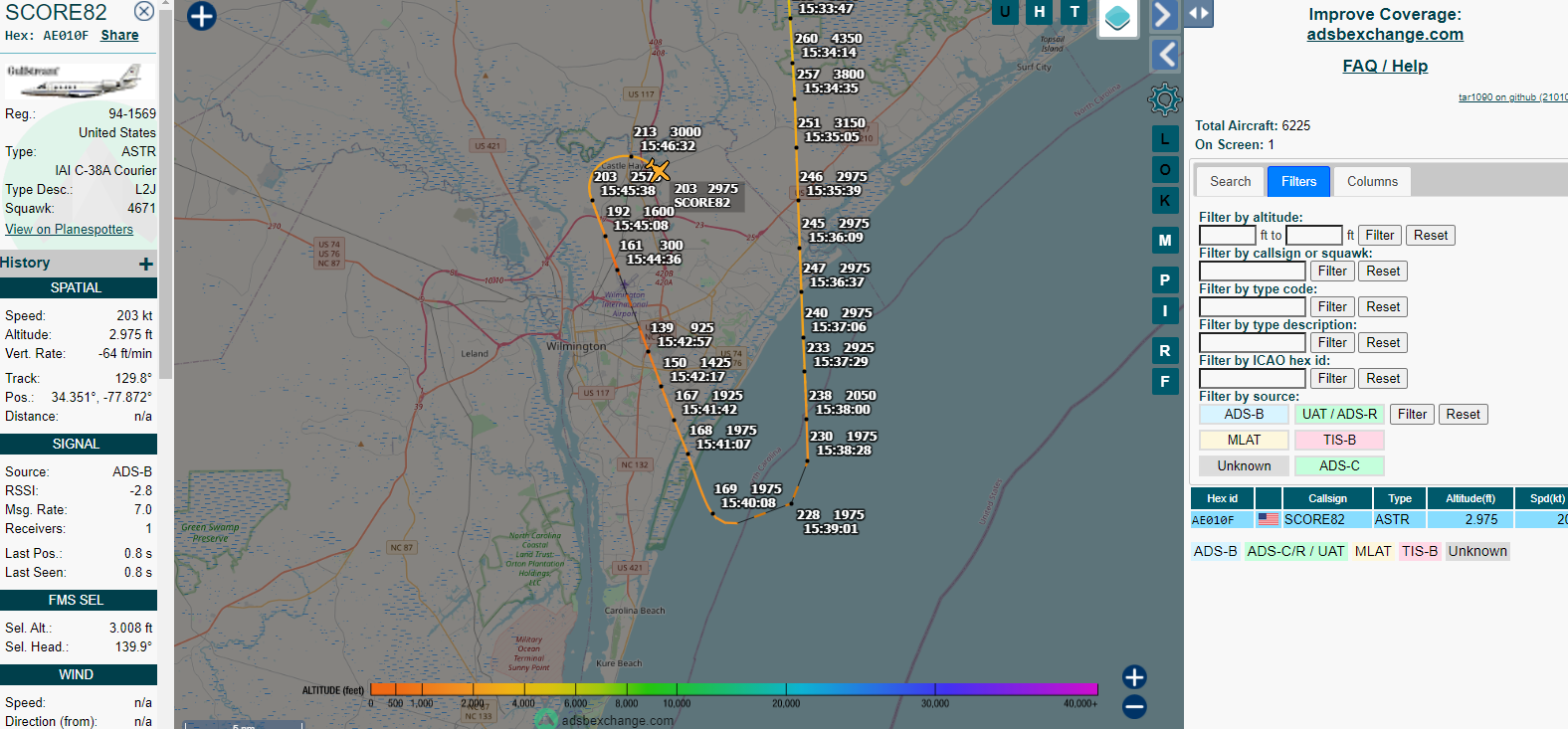Click the aircraft icon on the map

tap(657, 170)
